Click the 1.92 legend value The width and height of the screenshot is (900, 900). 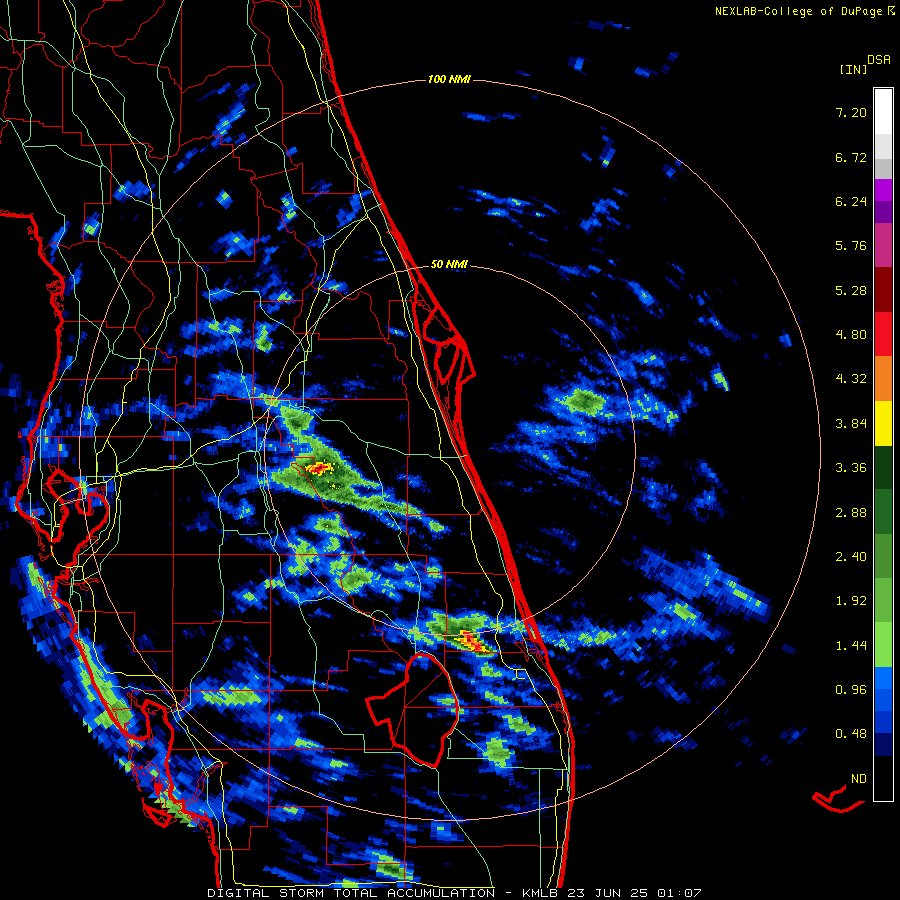point(851,601)
